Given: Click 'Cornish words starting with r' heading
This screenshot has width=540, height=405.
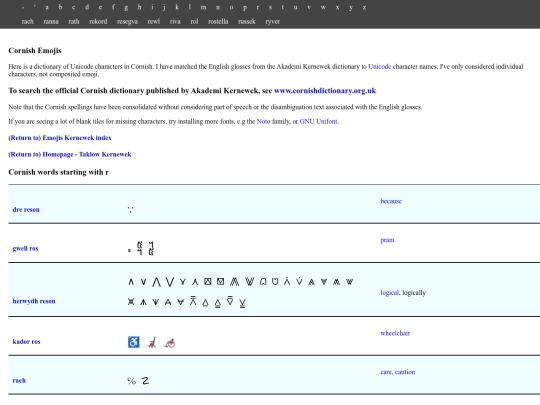Looking at the screenshot, I should coord(59,172).
